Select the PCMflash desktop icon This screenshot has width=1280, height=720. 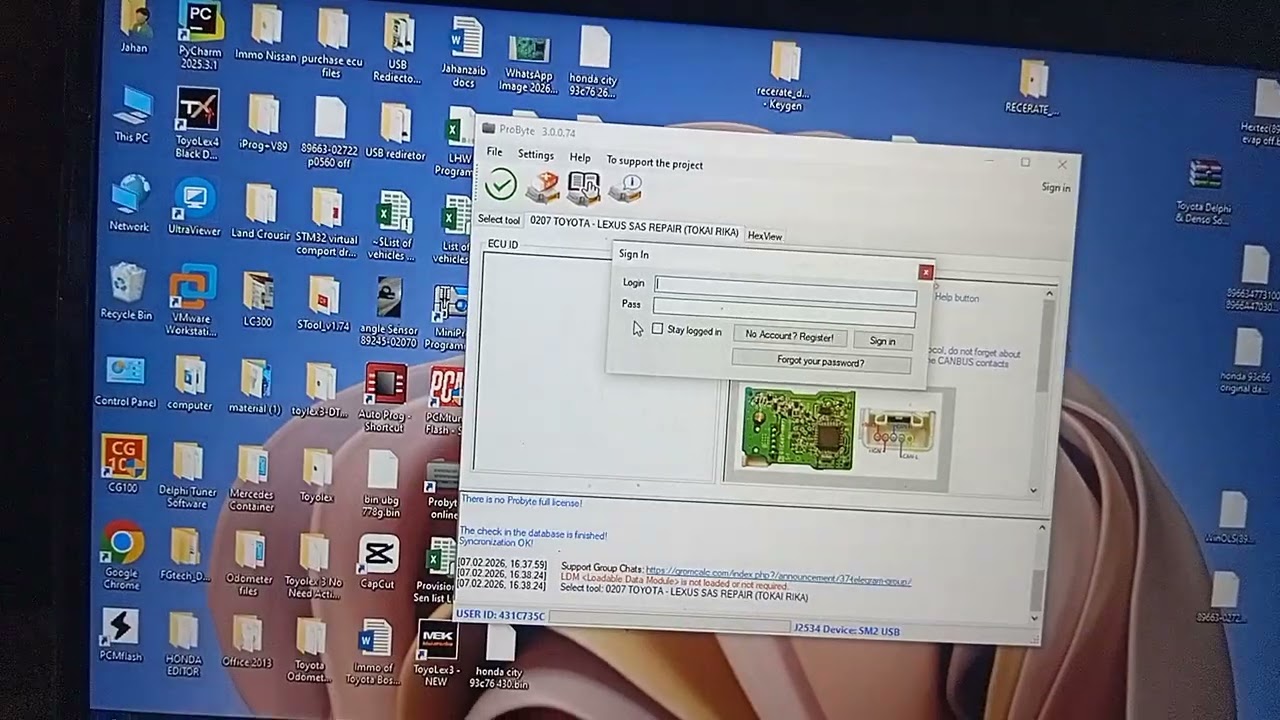(x=120, y=635)
